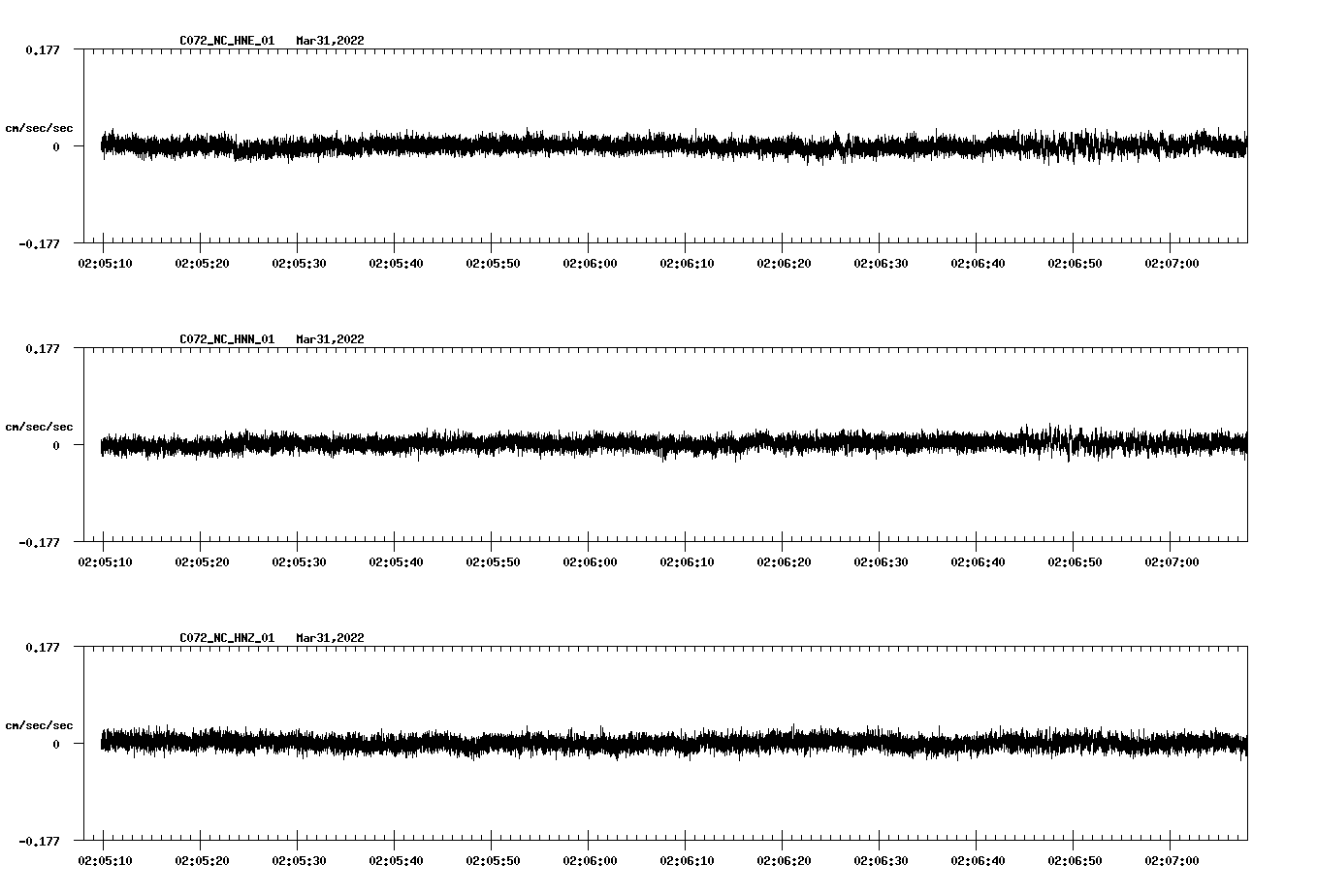Screen dimensions: 1317x896
Task: Click the 02:06:10 time label under HNN plot
Action: (x=688, y=561)
